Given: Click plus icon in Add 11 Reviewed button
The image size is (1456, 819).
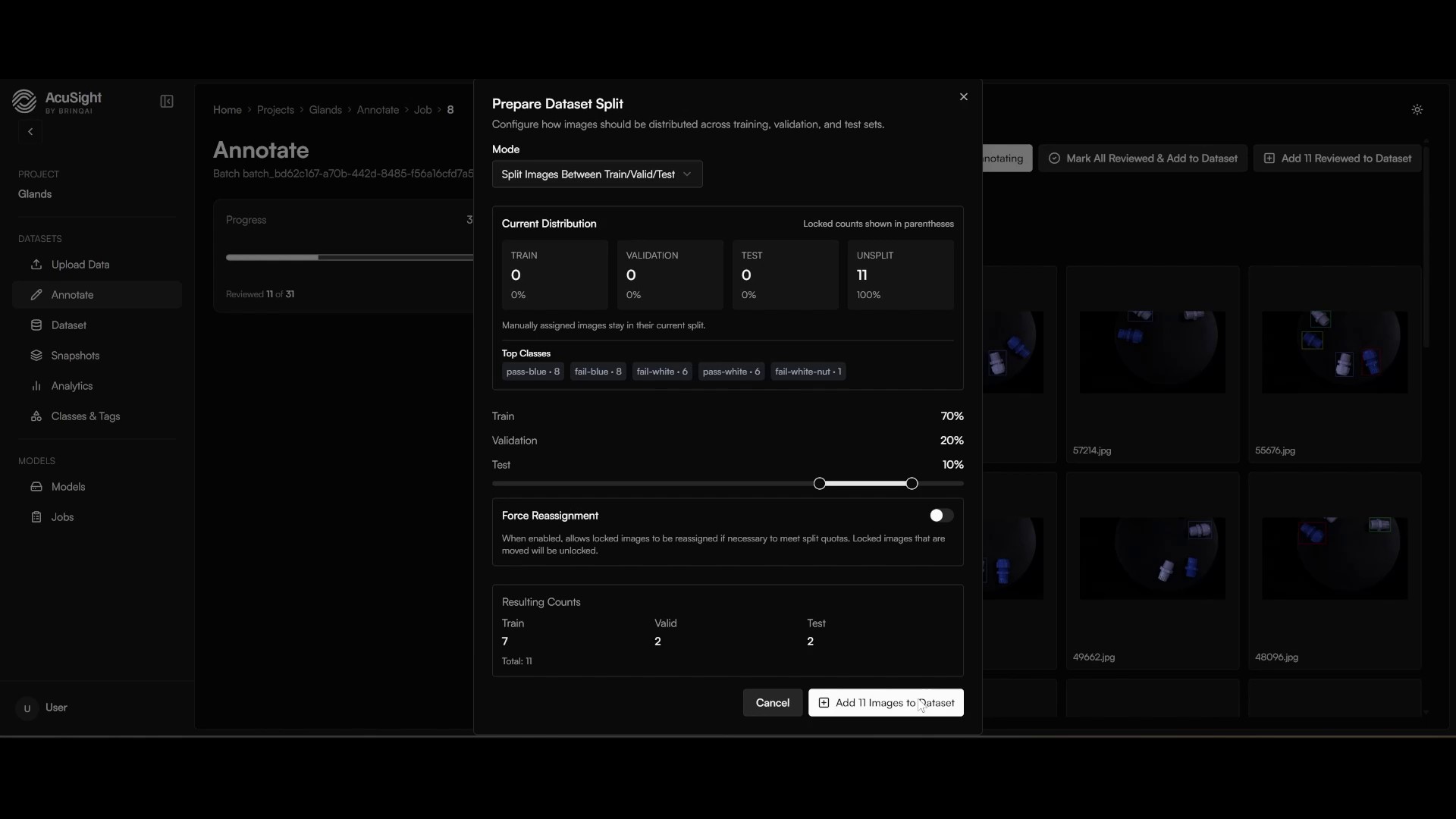Looking at the screenshot, I should 1269,158.
